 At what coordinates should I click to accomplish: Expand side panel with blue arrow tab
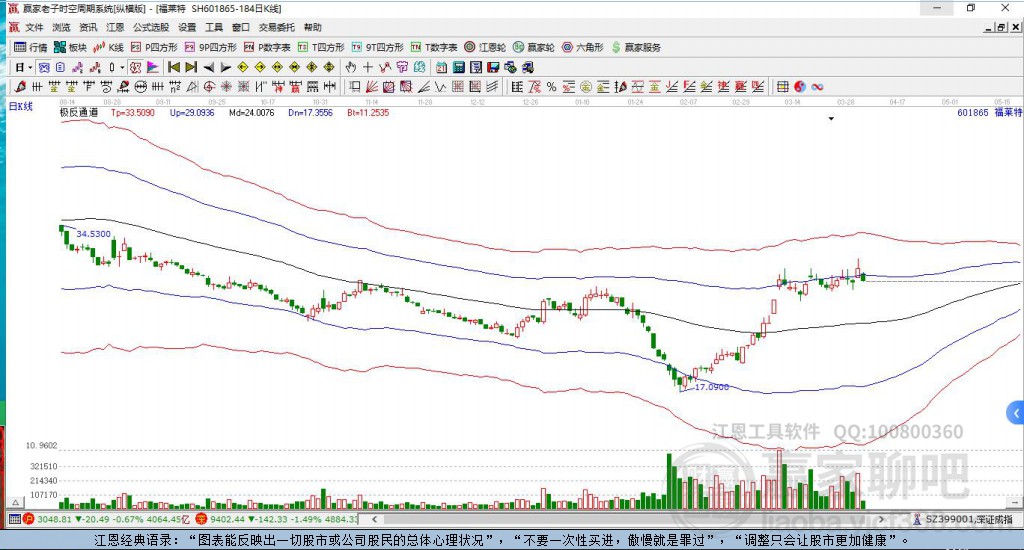(1016, 413)
